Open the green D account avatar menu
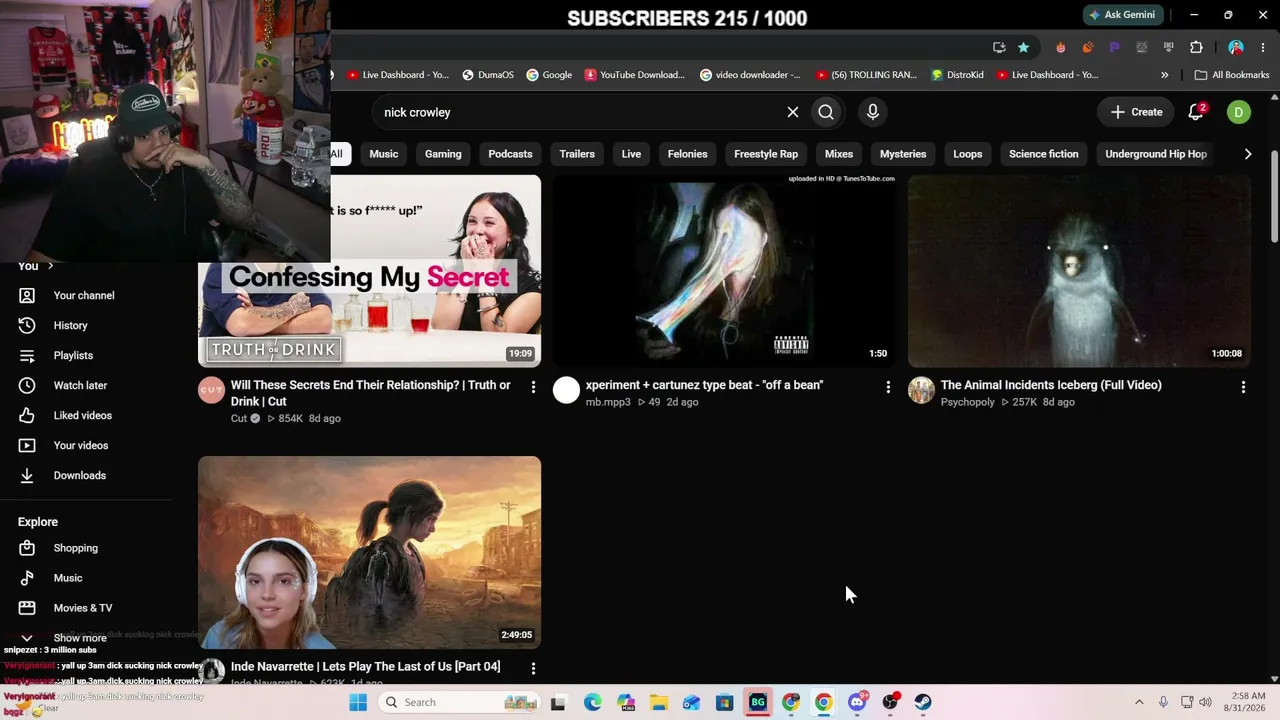Screen dimensions: 1280x720 click(x=1239, y=112)
